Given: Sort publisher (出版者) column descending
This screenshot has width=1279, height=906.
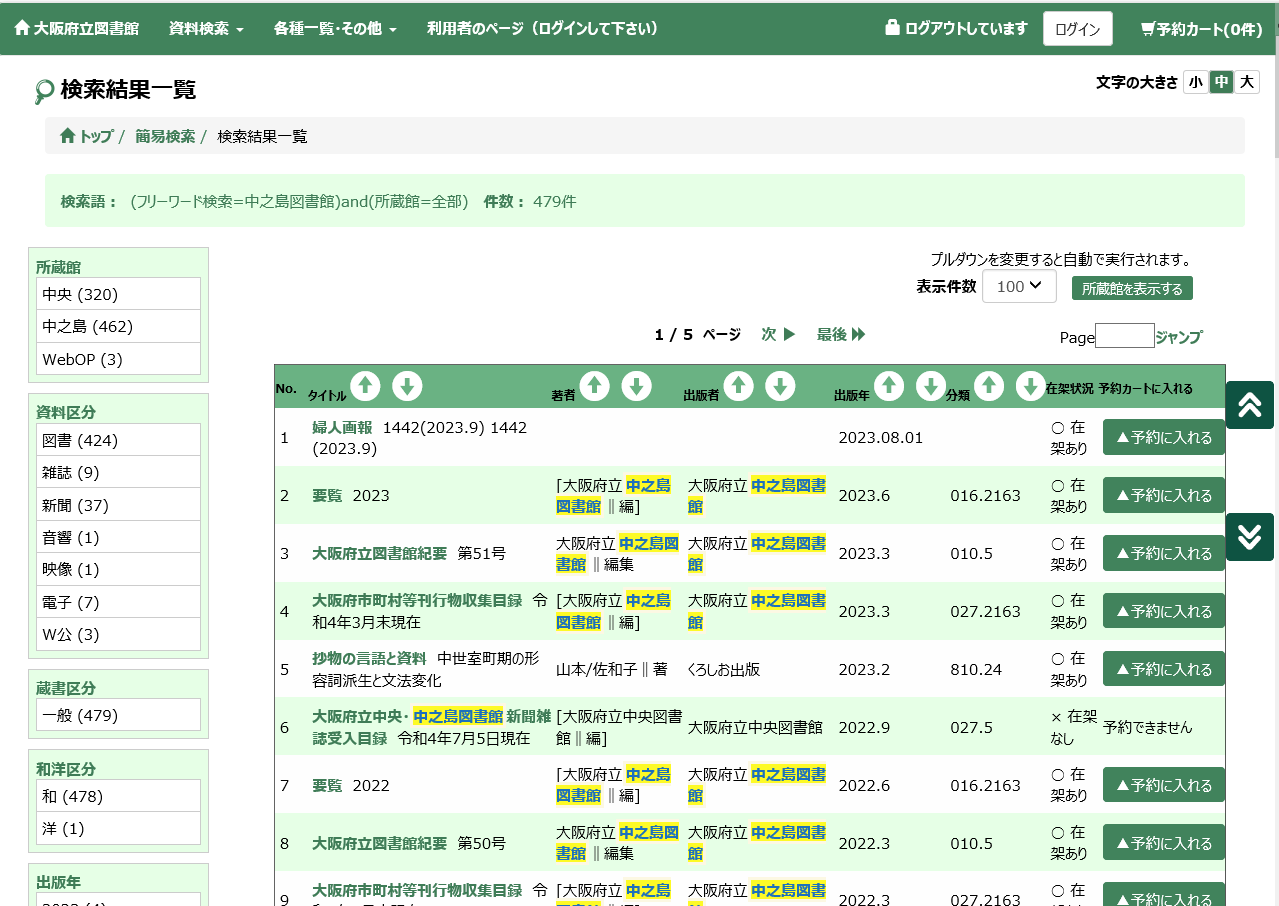Looking at the screenshot, I should (780, 386).
